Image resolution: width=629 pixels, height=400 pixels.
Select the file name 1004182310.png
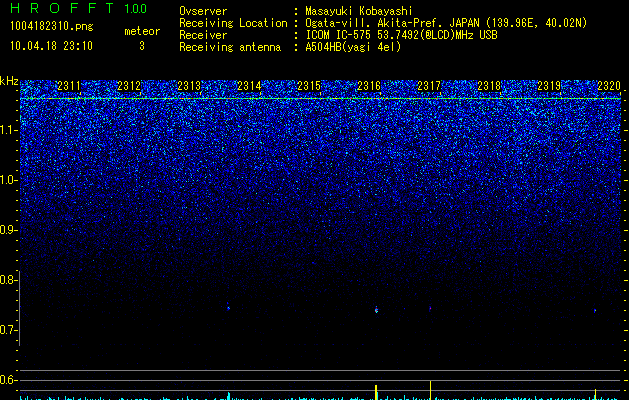point(52,27)
